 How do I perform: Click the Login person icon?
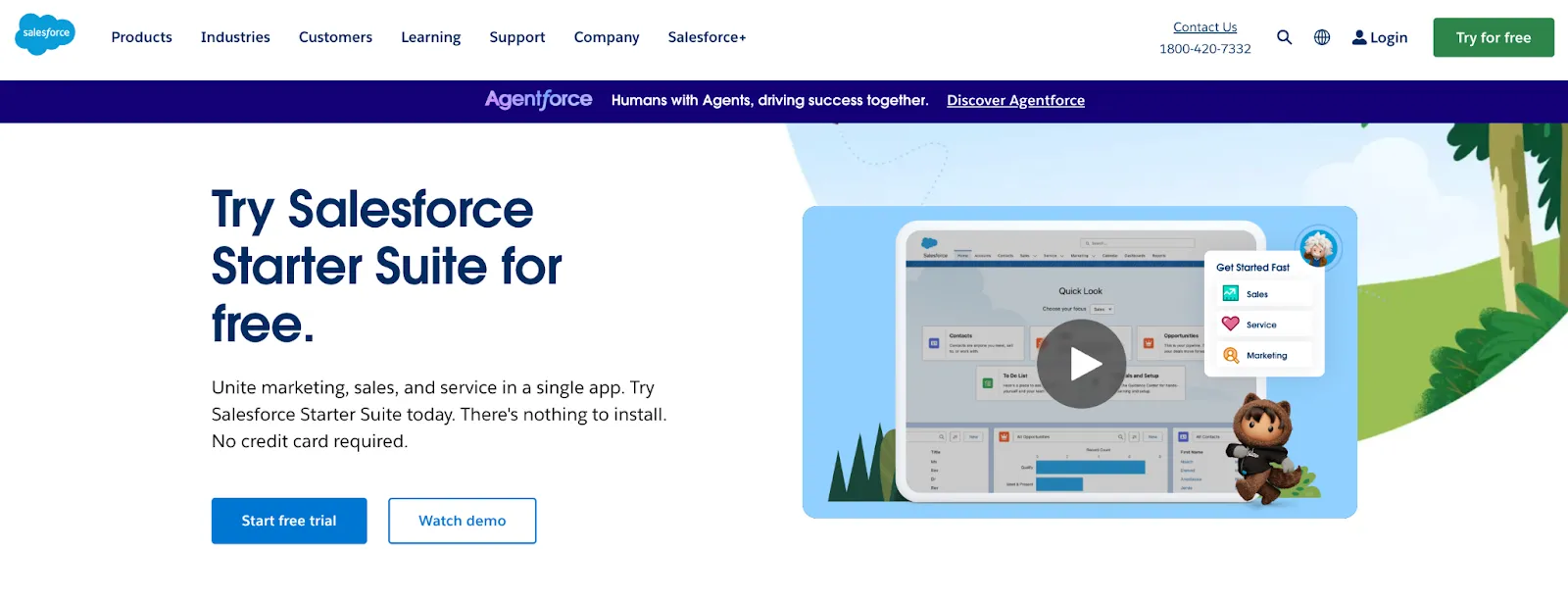pyautogui.click(x=1359, y=37)
